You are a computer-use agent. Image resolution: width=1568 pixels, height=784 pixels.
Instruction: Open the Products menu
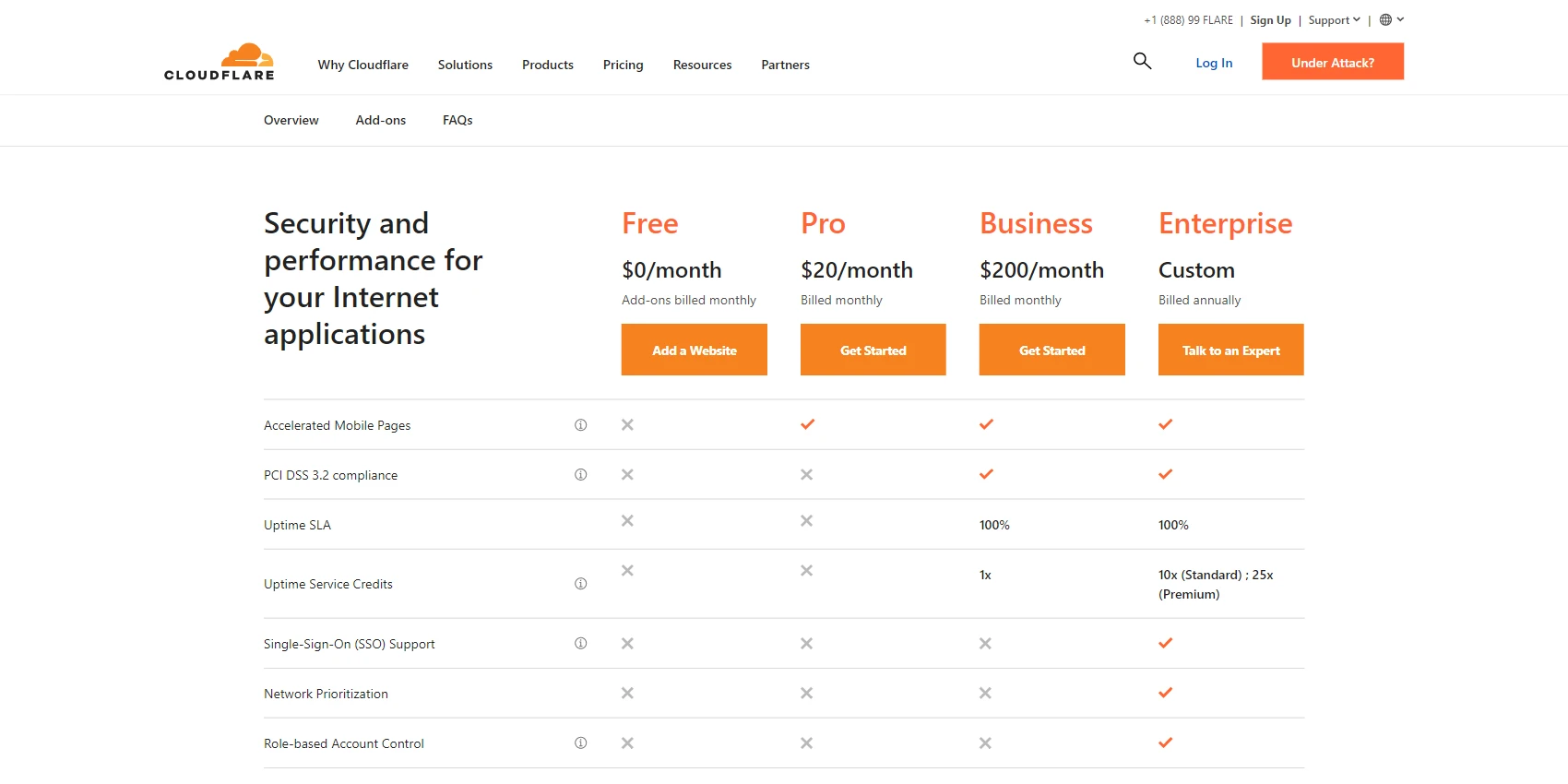pyautogui.click(x=548, y=65)
